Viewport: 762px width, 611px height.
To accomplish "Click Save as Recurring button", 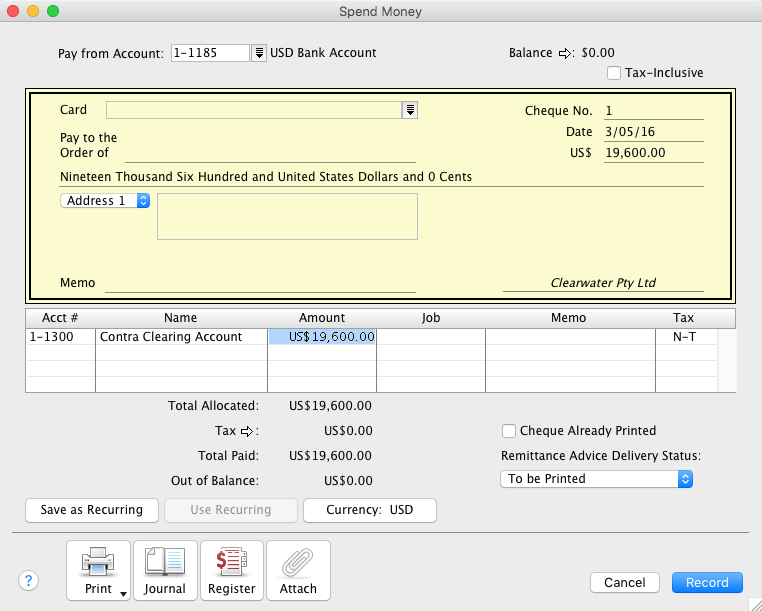I will pyautogui.click(x=91, y=510).
